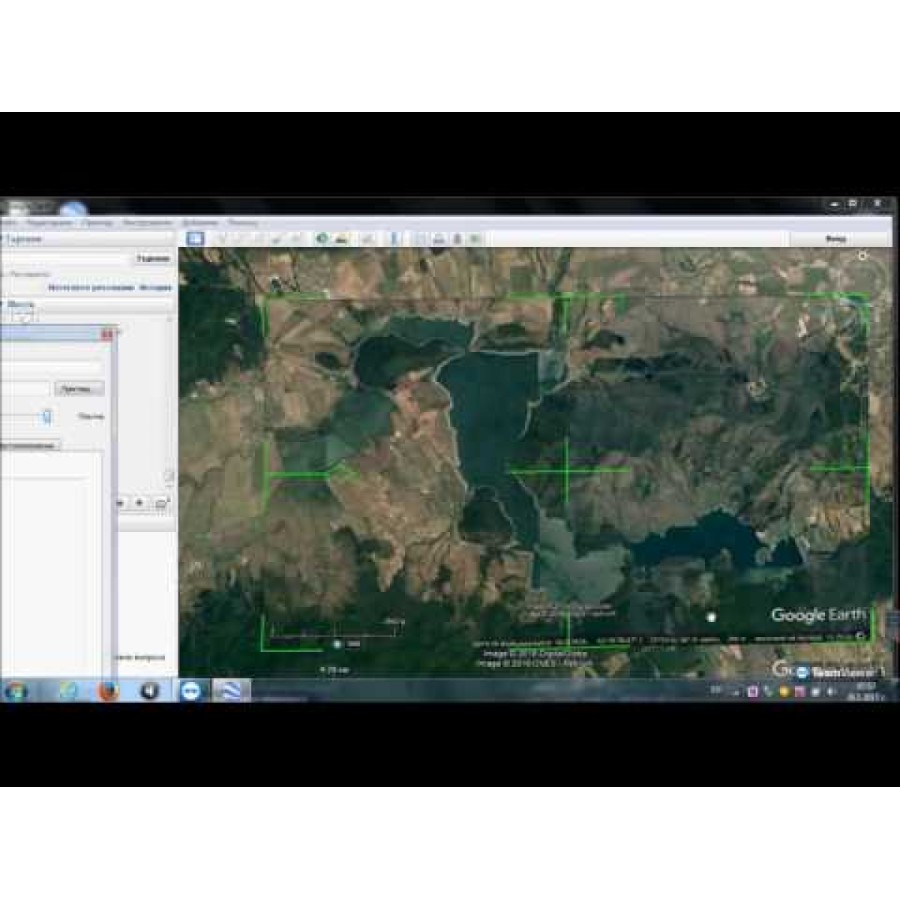Select the Add Path toolbar icon
Image resolution: width=900 pixels, height=900 pixels.
259,238
